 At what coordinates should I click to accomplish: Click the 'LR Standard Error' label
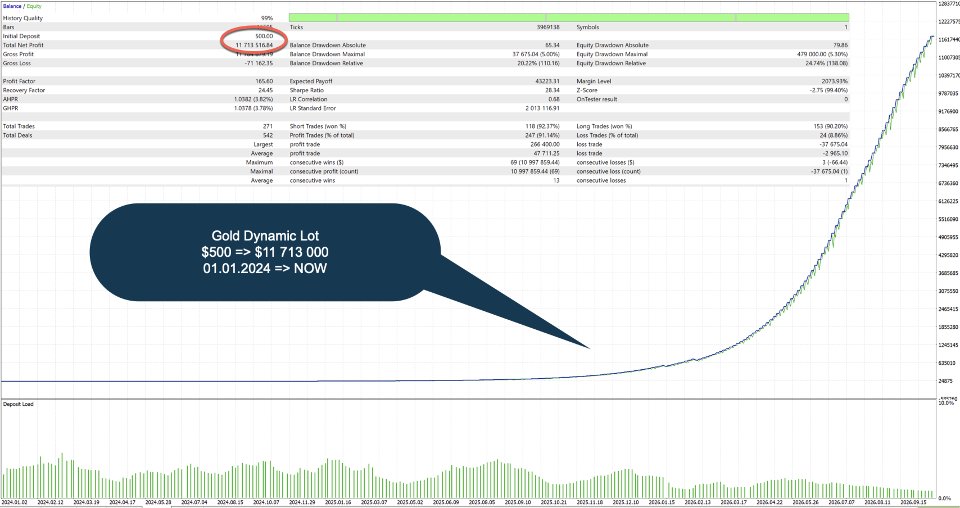point(313,108)
